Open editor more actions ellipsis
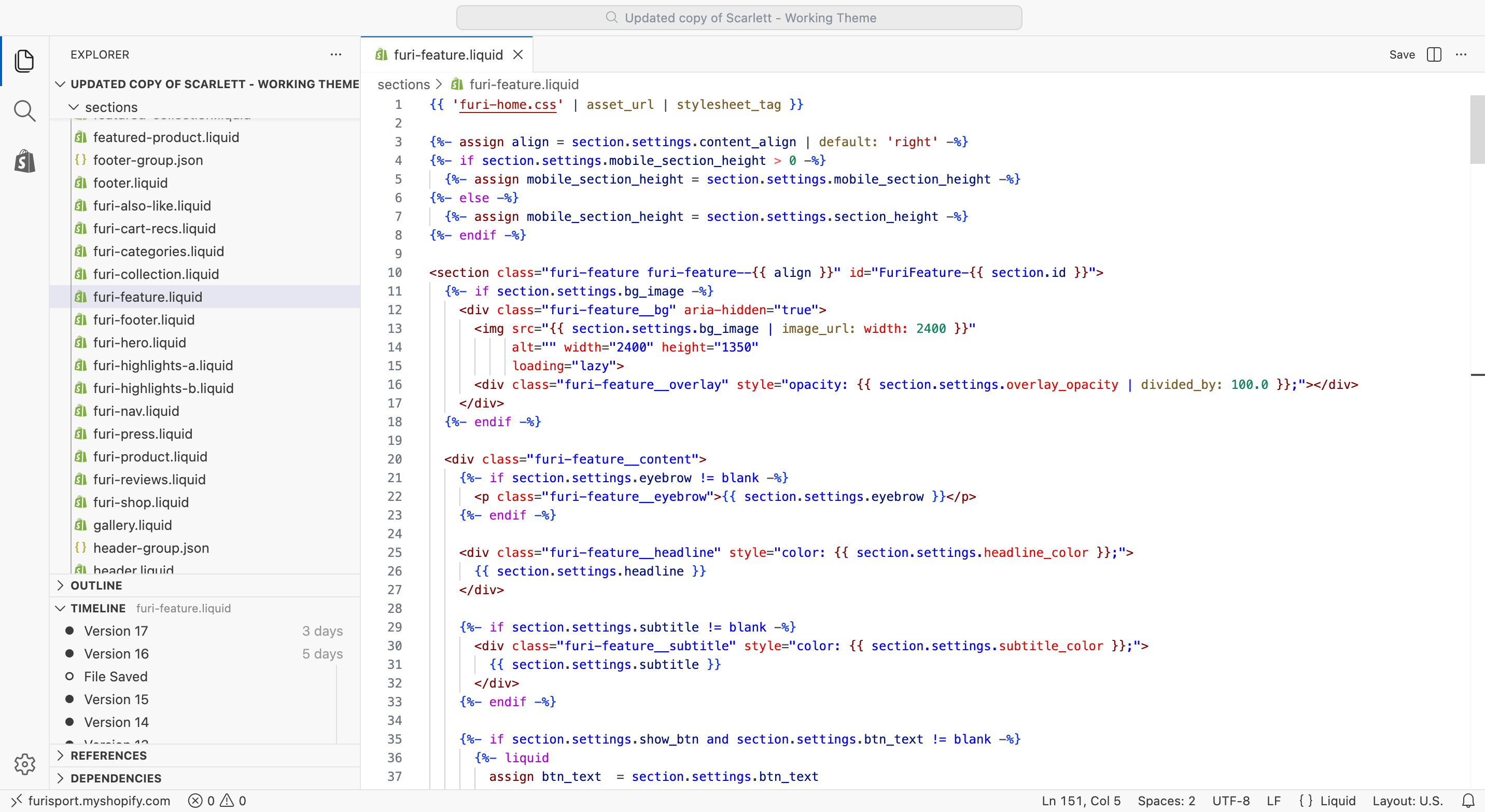This screenshot has height=812, width=1485. (1461, 54)
